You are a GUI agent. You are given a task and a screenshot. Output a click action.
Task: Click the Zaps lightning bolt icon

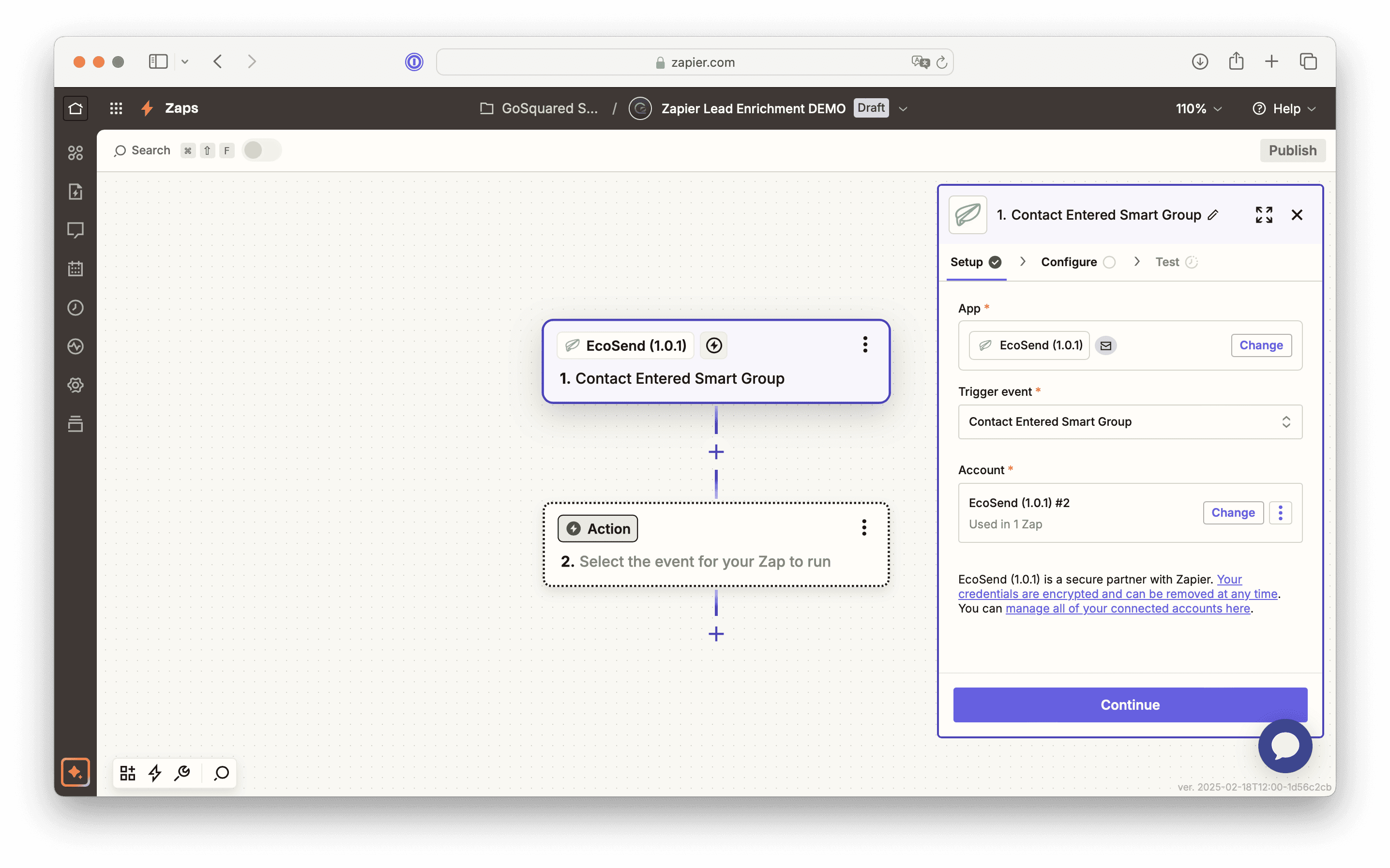147,108
